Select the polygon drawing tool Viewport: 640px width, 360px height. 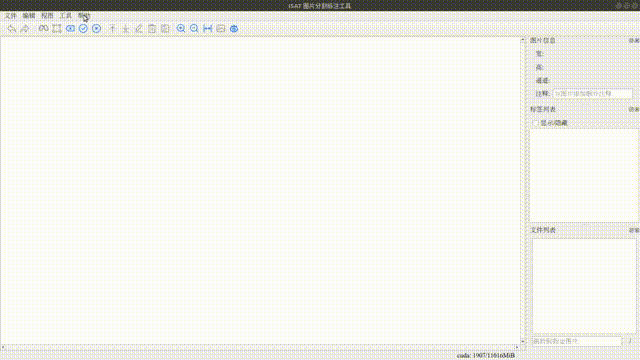coord(57,29)
